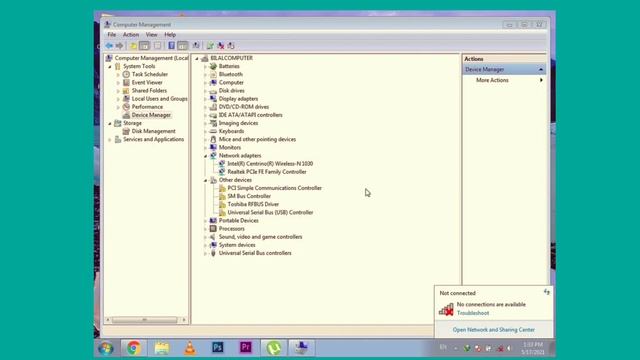The height and width of the screenshot is (360, 640).
Task: Click the Troubleshoot link
Action: coord(473,313)
